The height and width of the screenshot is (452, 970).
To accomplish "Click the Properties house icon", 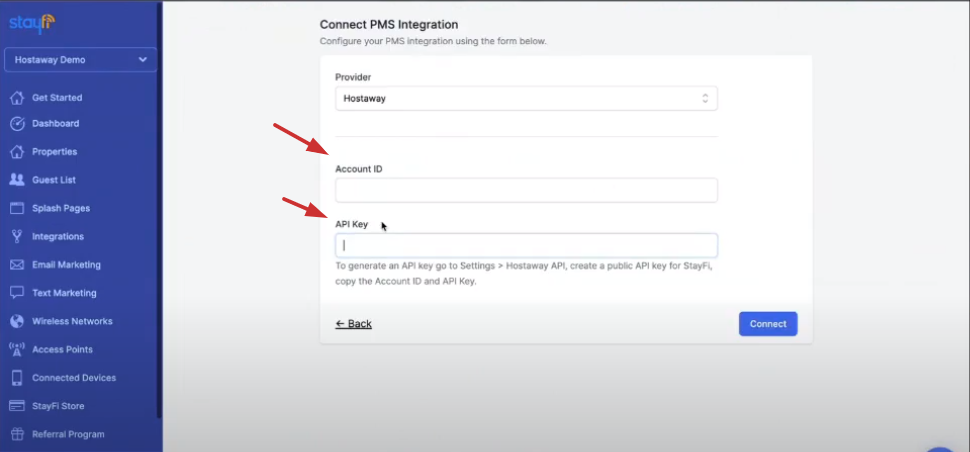I will point(17,151).
